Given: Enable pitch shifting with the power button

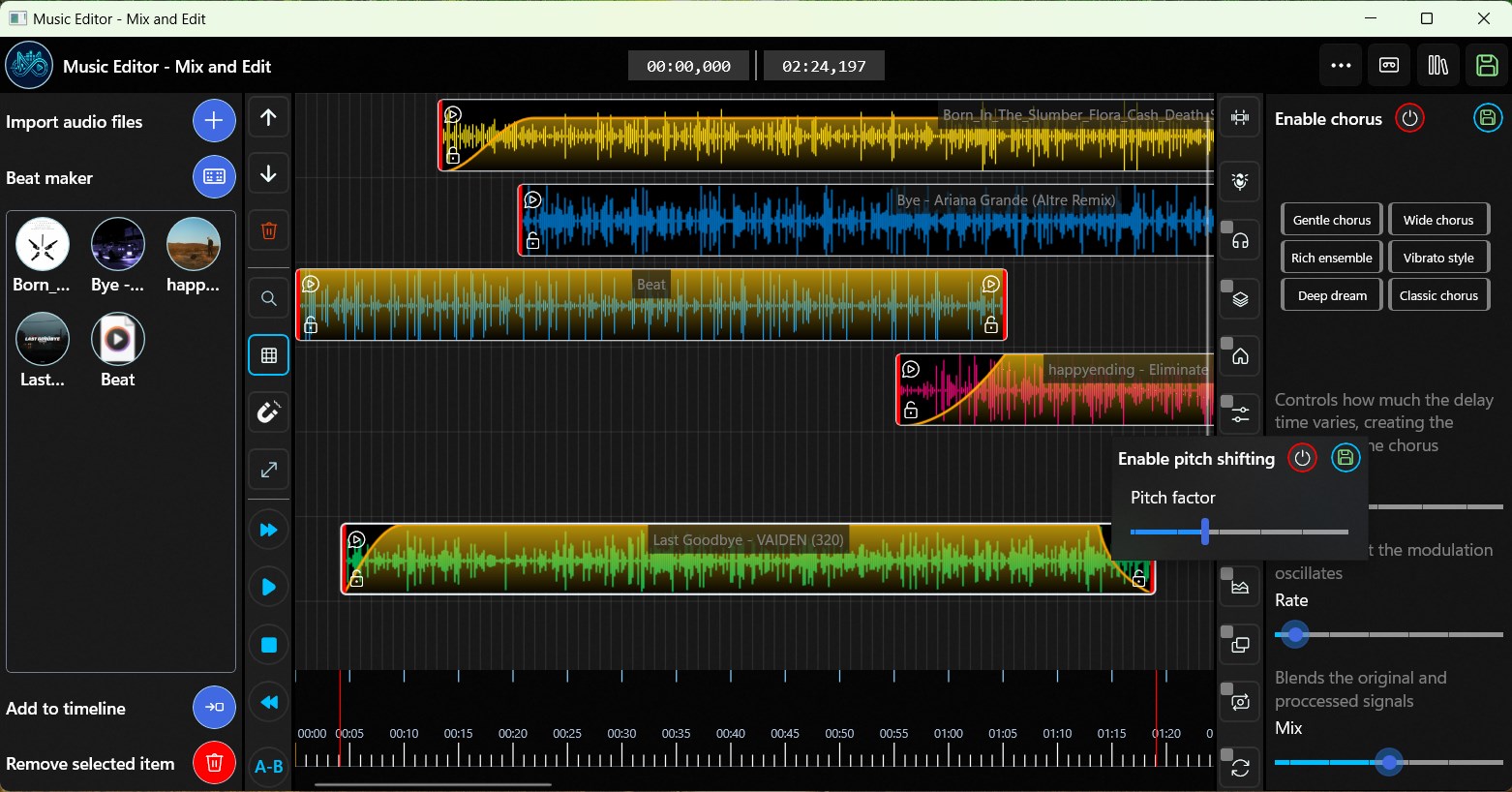Looking at the screenshot, I should 1302,458.
